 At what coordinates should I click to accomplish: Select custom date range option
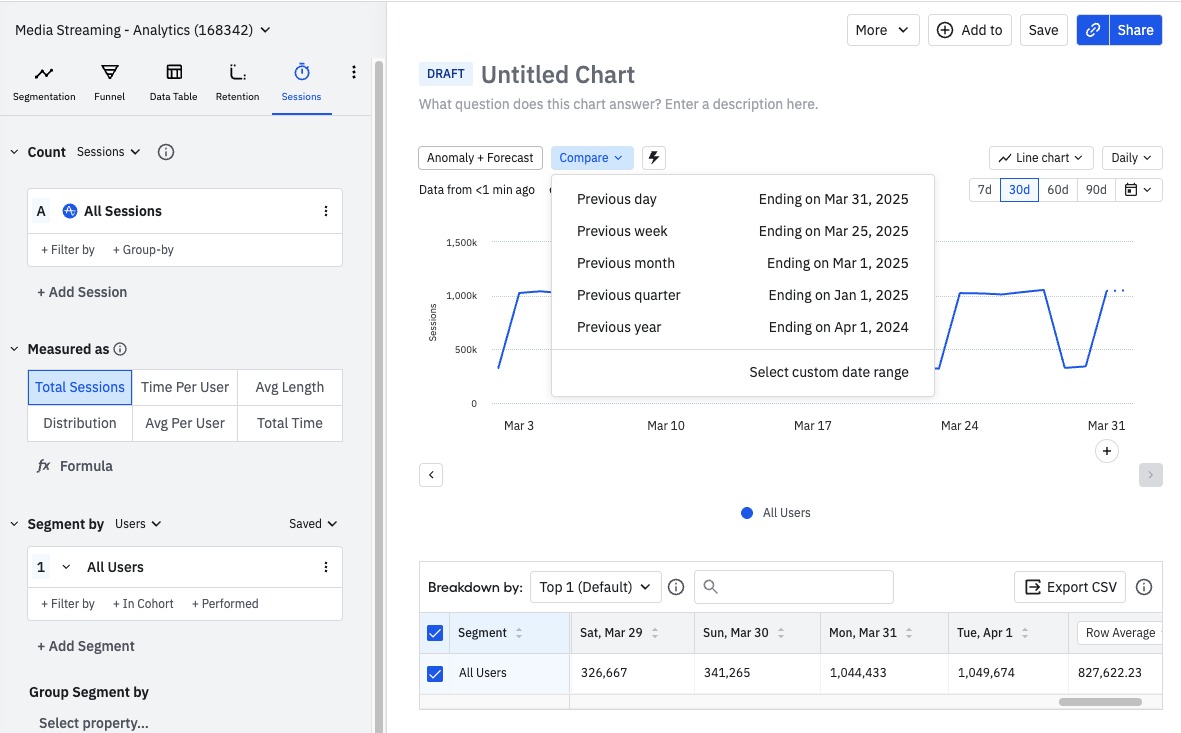pyautogui.click(x=829, y=372)
